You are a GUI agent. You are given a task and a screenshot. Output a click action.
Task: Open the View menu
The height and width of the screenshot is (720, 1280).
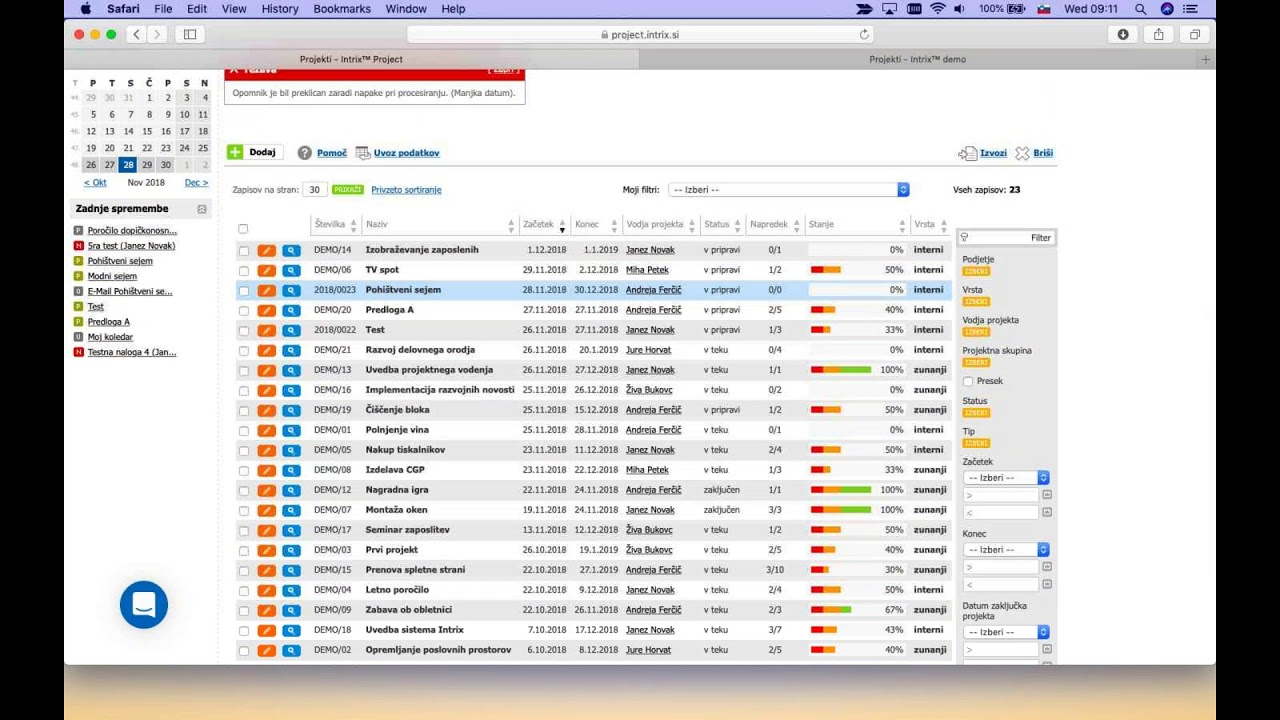(x=234, y=9)
